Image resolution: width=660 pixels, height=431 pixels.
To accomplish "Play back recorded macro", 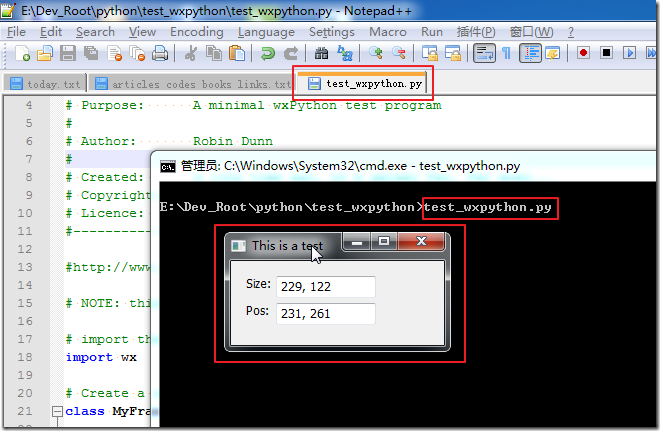I will 630,53.
